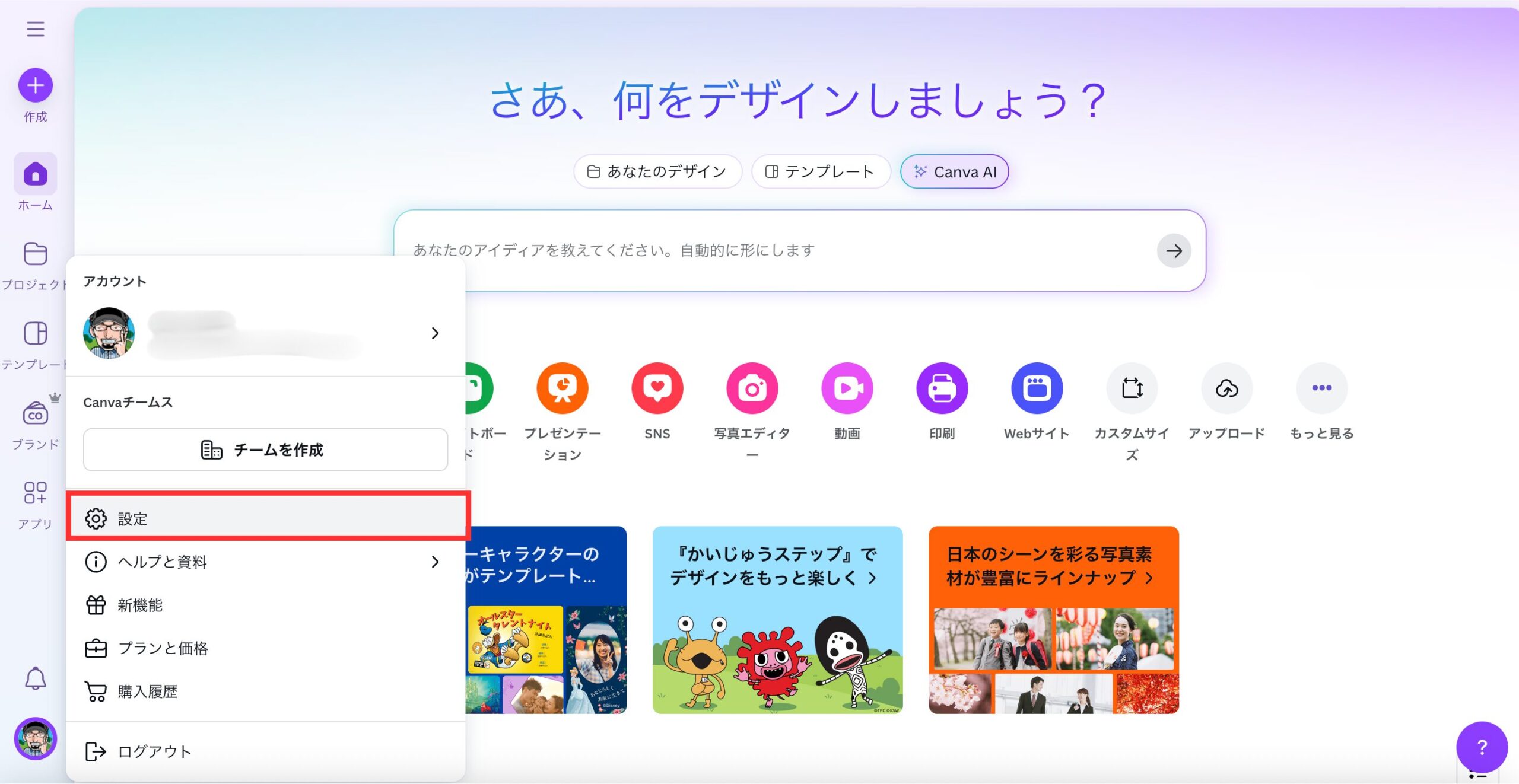Open 購入履歴 menu entry

(265, 691)
